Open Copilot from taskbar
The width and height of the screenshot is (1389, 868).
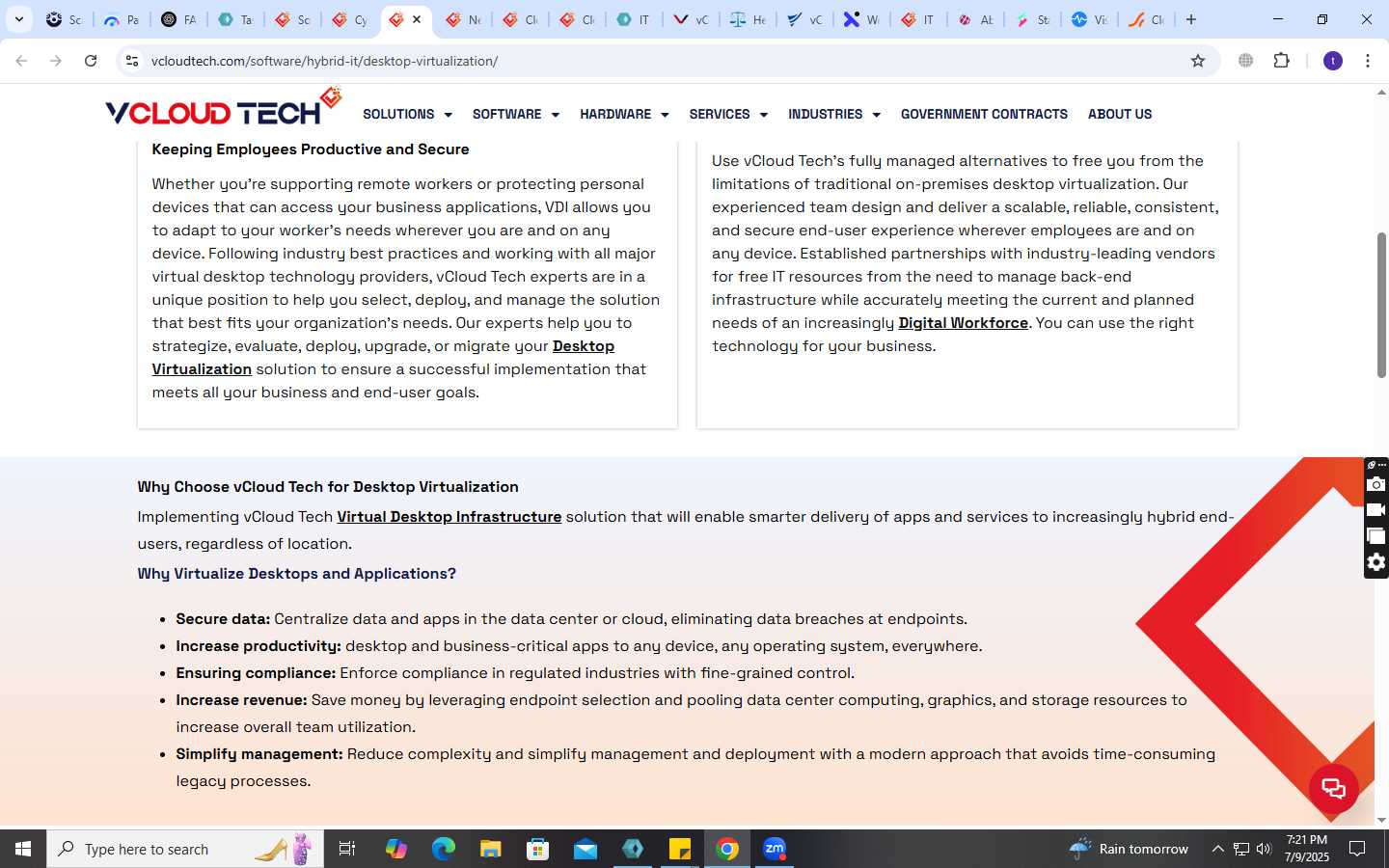click(396, 849)
